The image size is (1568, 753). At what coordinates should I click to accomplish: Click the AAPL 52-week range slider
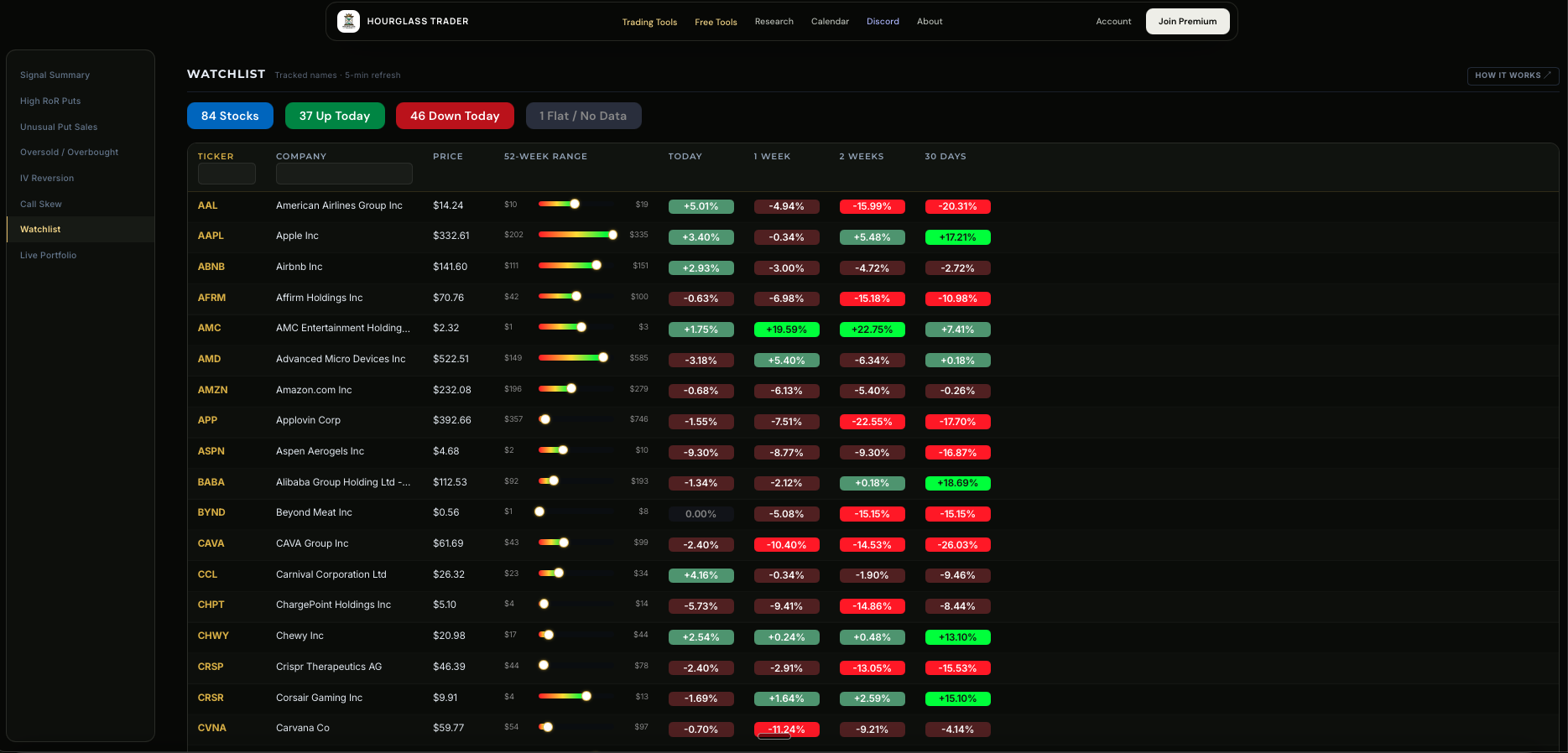point(578,235)
